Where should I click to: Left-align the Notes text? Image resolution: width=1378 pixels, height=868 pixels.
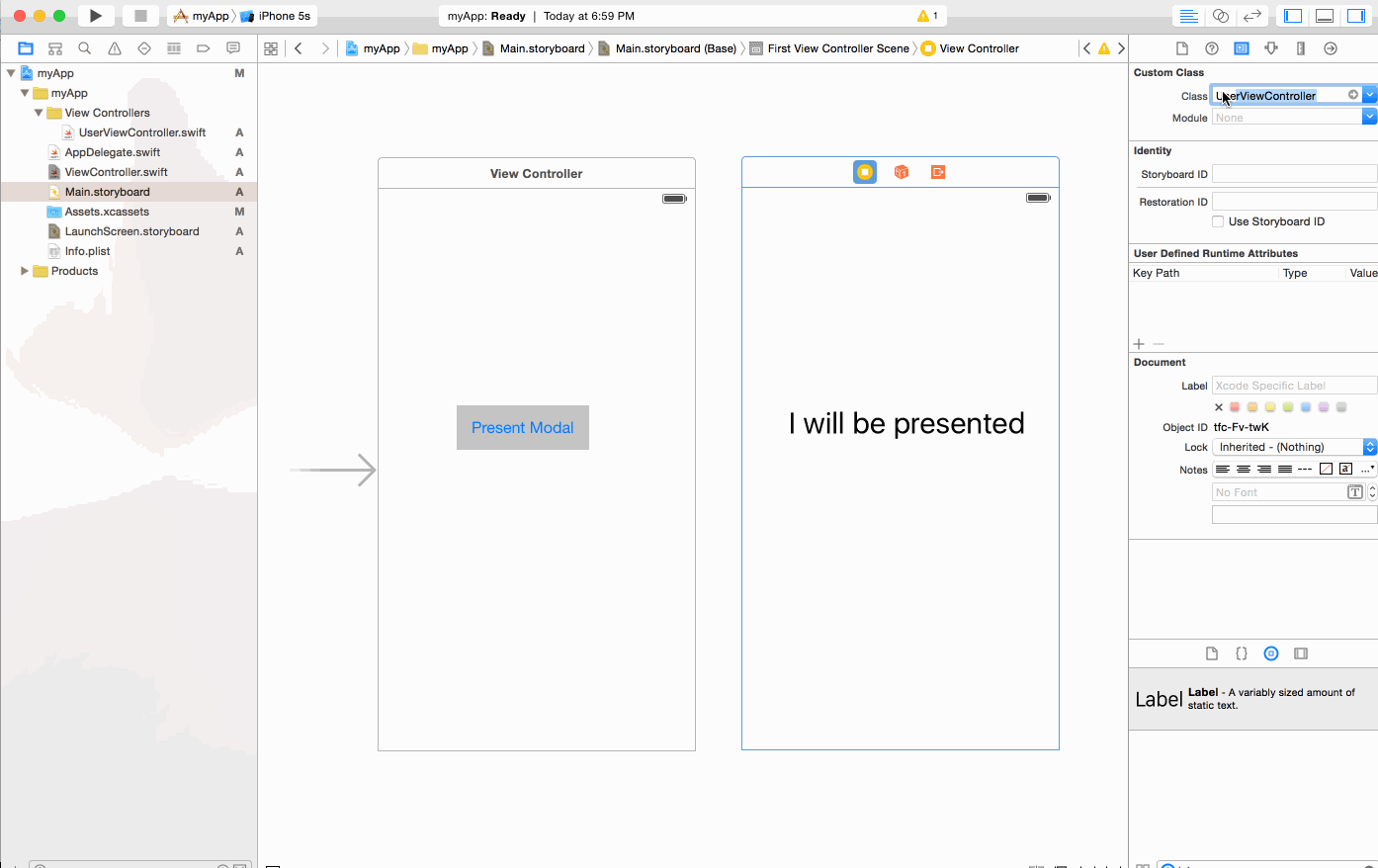(1223, 470)
